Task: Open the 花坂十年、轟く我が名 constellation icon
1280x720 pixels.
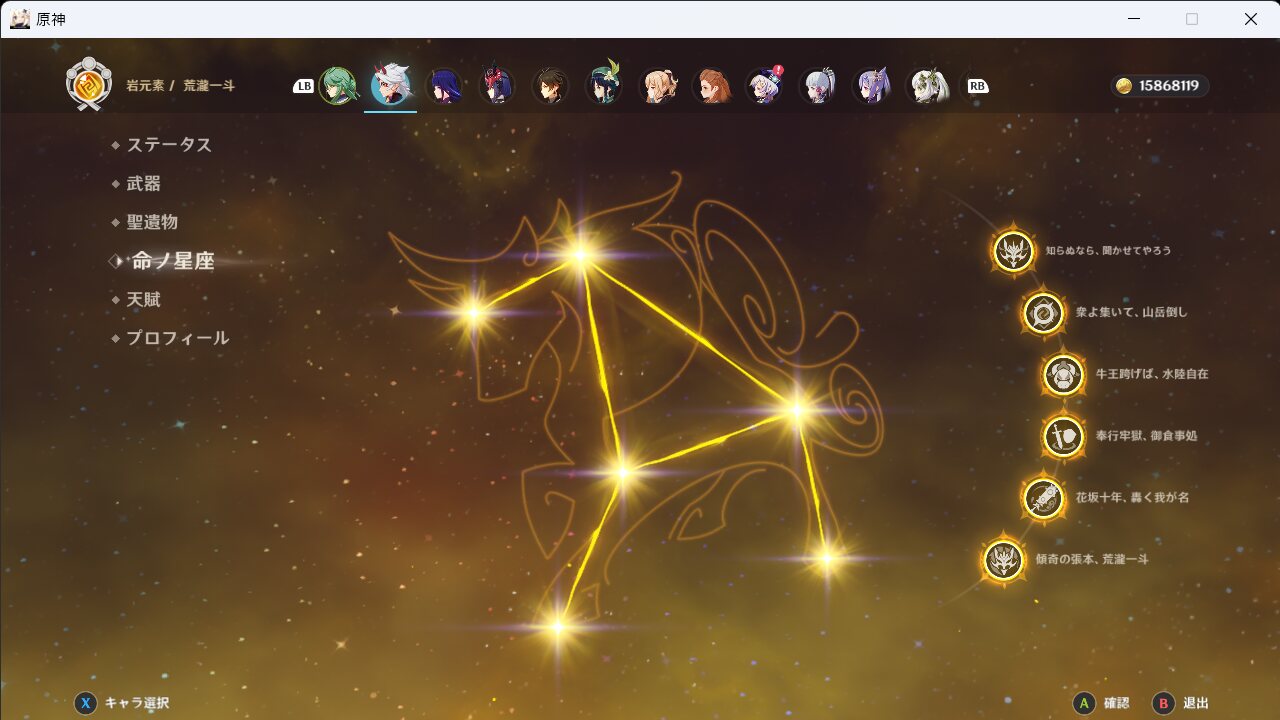Action: [x=1042, y=498]
